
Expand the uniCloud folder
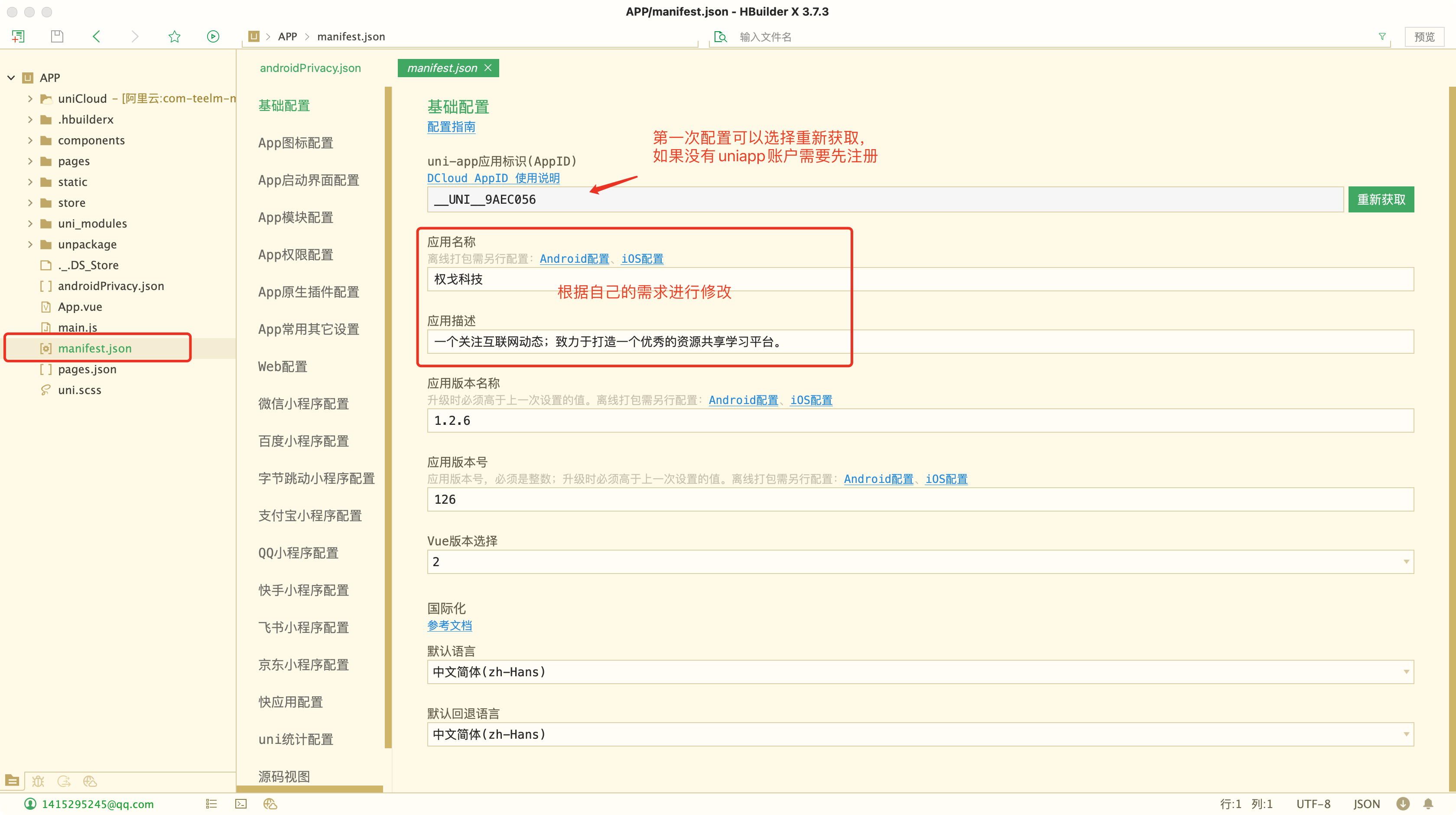[30, 98]
